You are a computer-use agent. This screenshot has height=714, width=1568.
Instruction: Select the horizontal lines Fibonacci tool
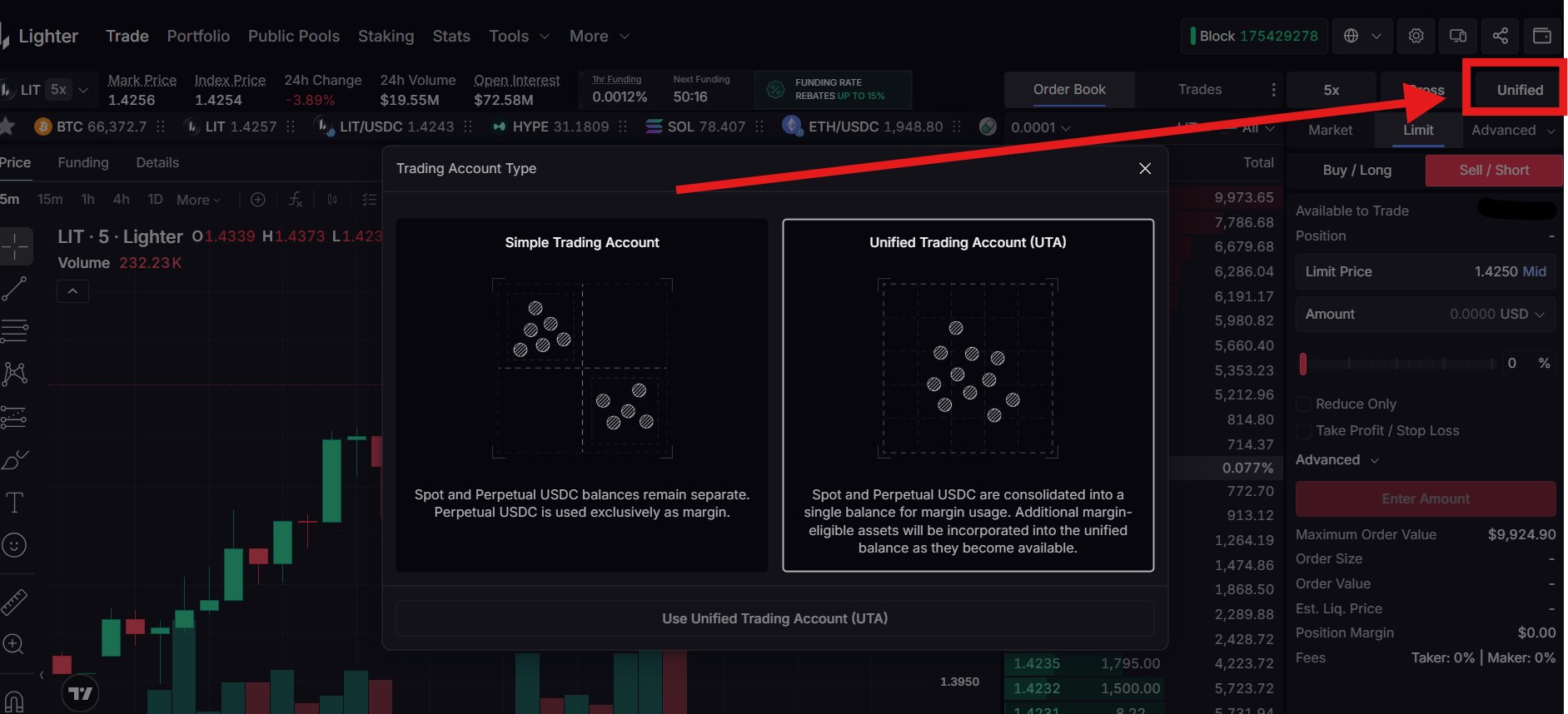tap(14, 331)
